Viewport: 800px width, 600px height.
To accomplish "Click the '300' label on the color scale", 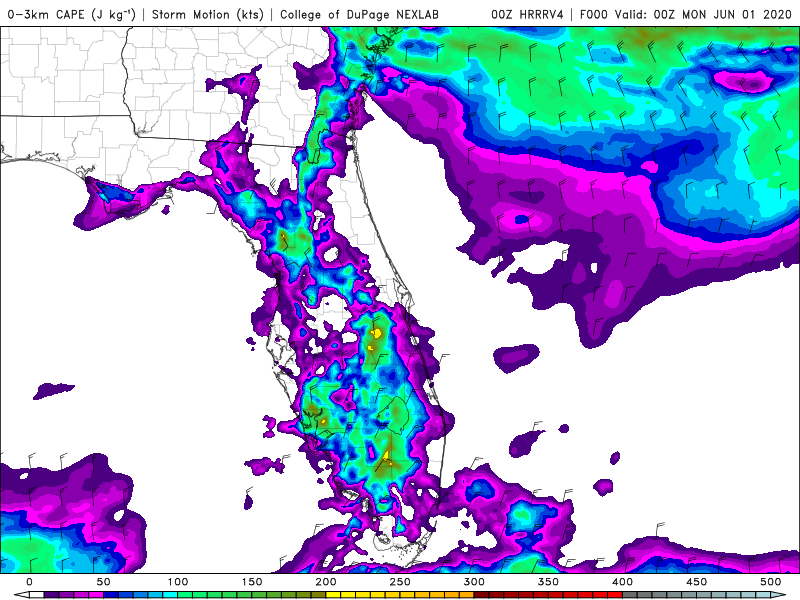I will [474, 582].
